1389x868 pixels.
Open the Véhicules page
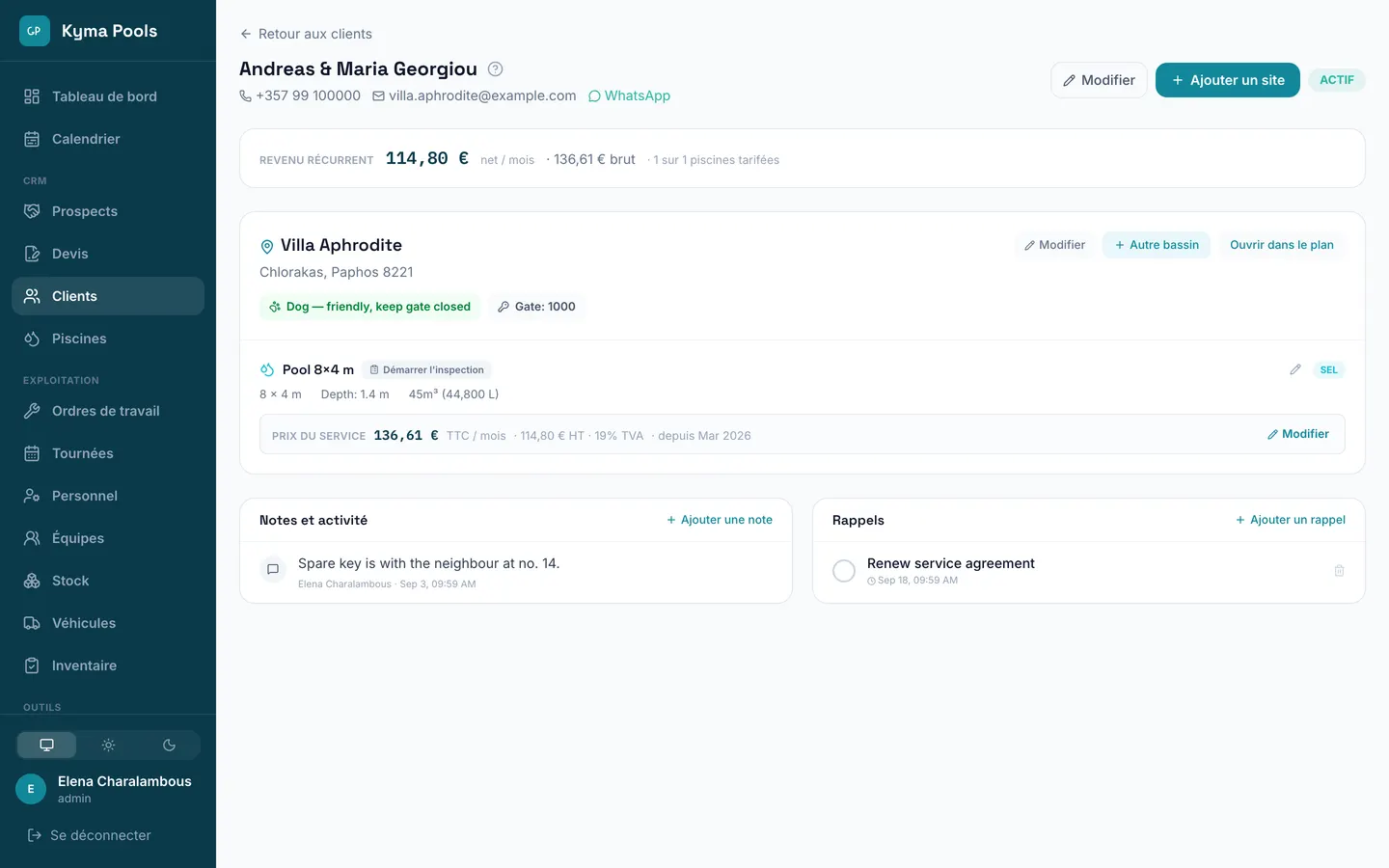pos(108,623)
